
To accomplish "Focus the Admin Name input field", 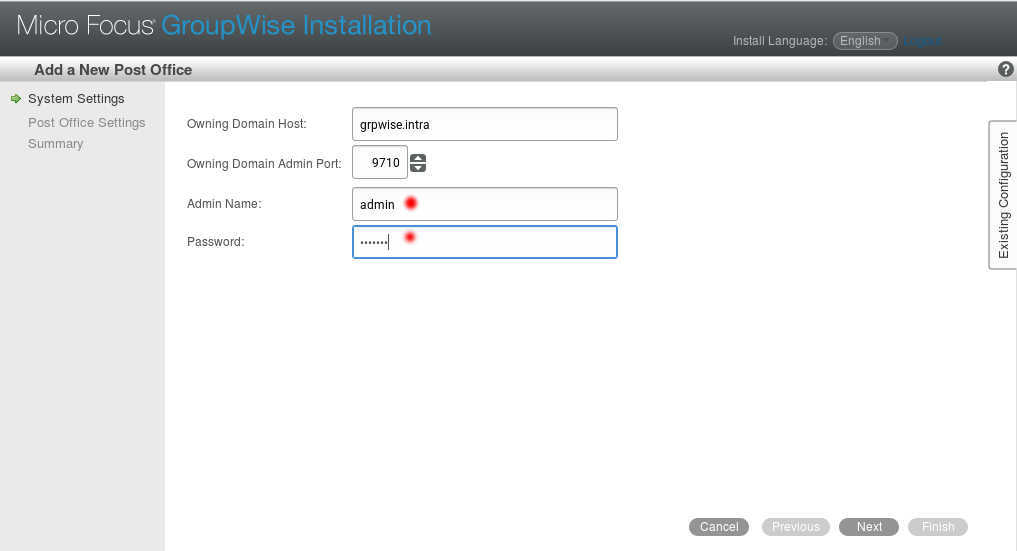I will (485, 204).
